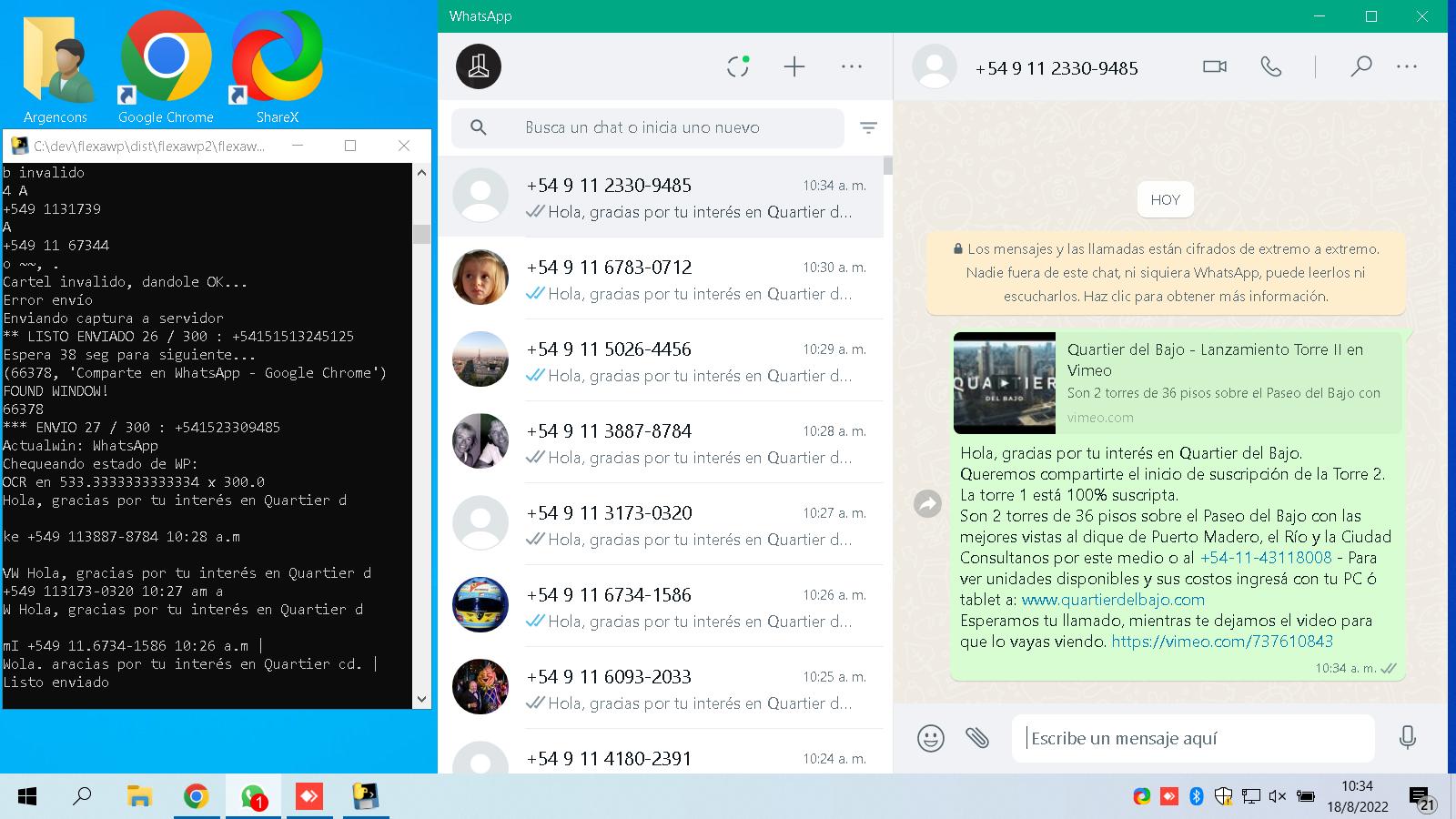The height and width of the screenshot is (819, 1456).
Task: Open chat with +54 9 11 5026-4456
Action: [x=661, y=360]
